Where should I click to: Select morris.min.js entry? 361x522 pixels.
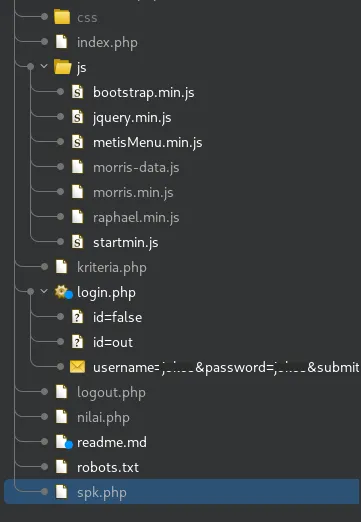(133, 193)
